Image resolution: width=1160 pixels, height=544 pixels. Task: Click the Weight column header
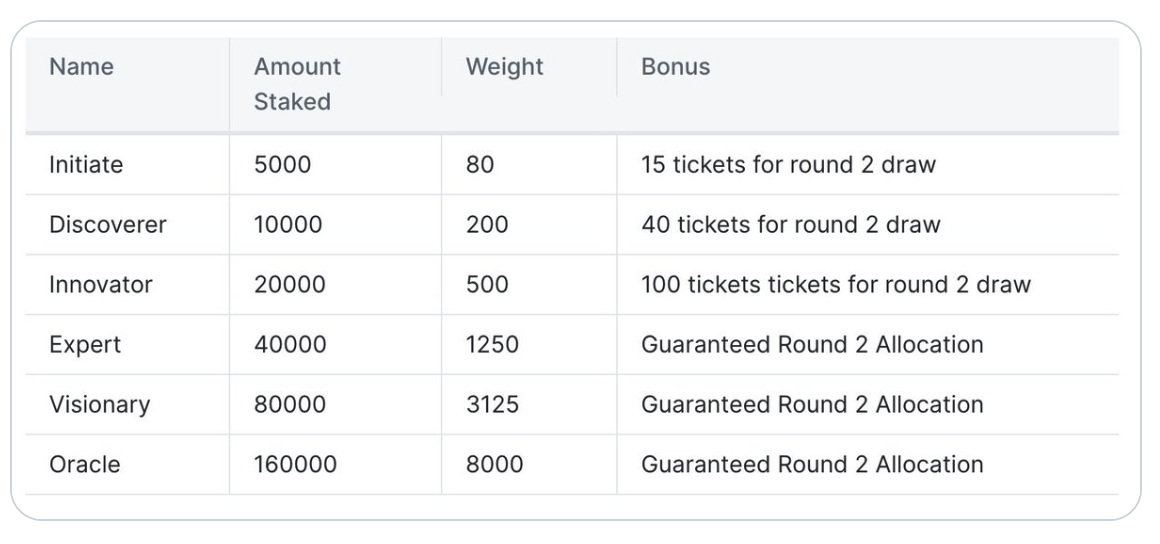point(505,67)
